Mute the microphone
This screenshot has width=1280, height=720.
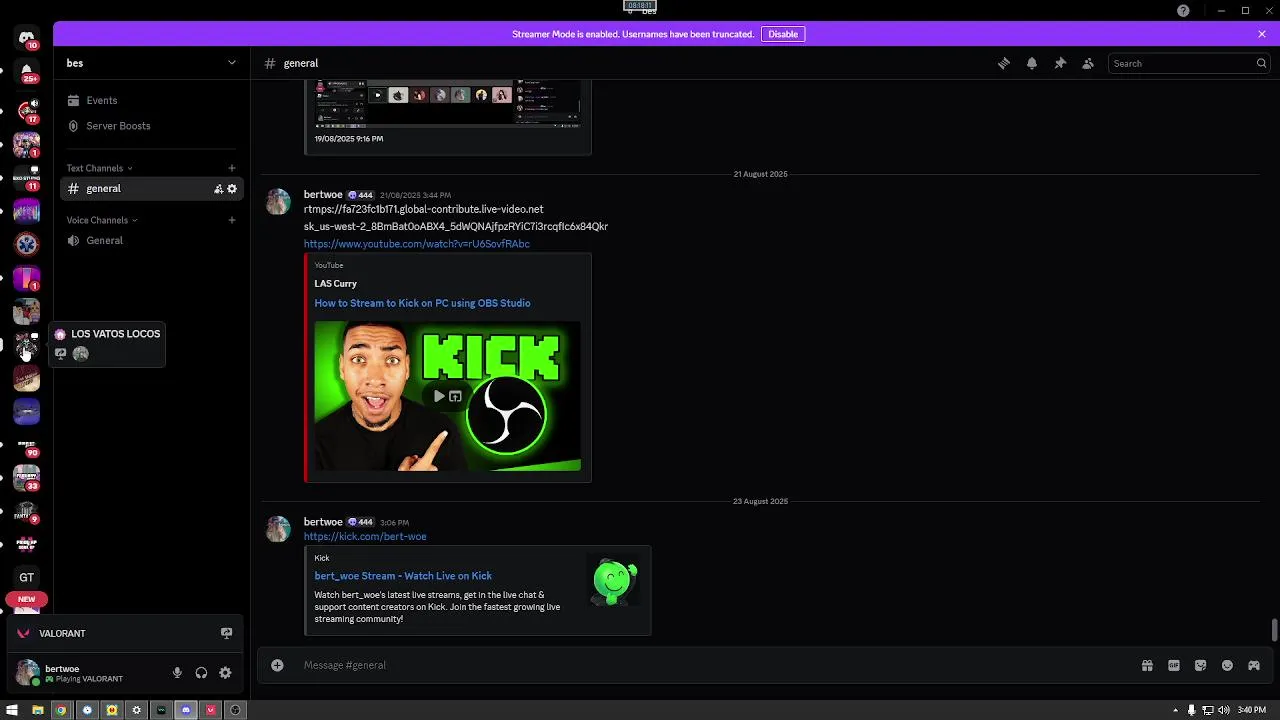coord(177,673)
